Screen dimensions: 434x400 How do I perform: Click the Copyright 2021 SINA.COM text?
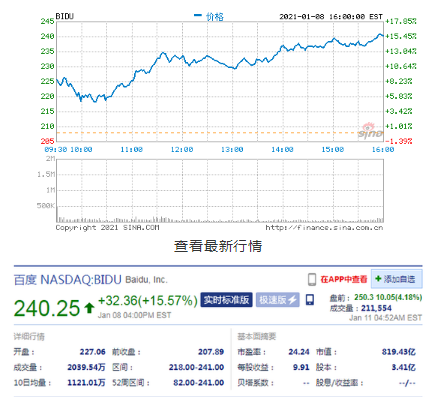tap(107, 227)
